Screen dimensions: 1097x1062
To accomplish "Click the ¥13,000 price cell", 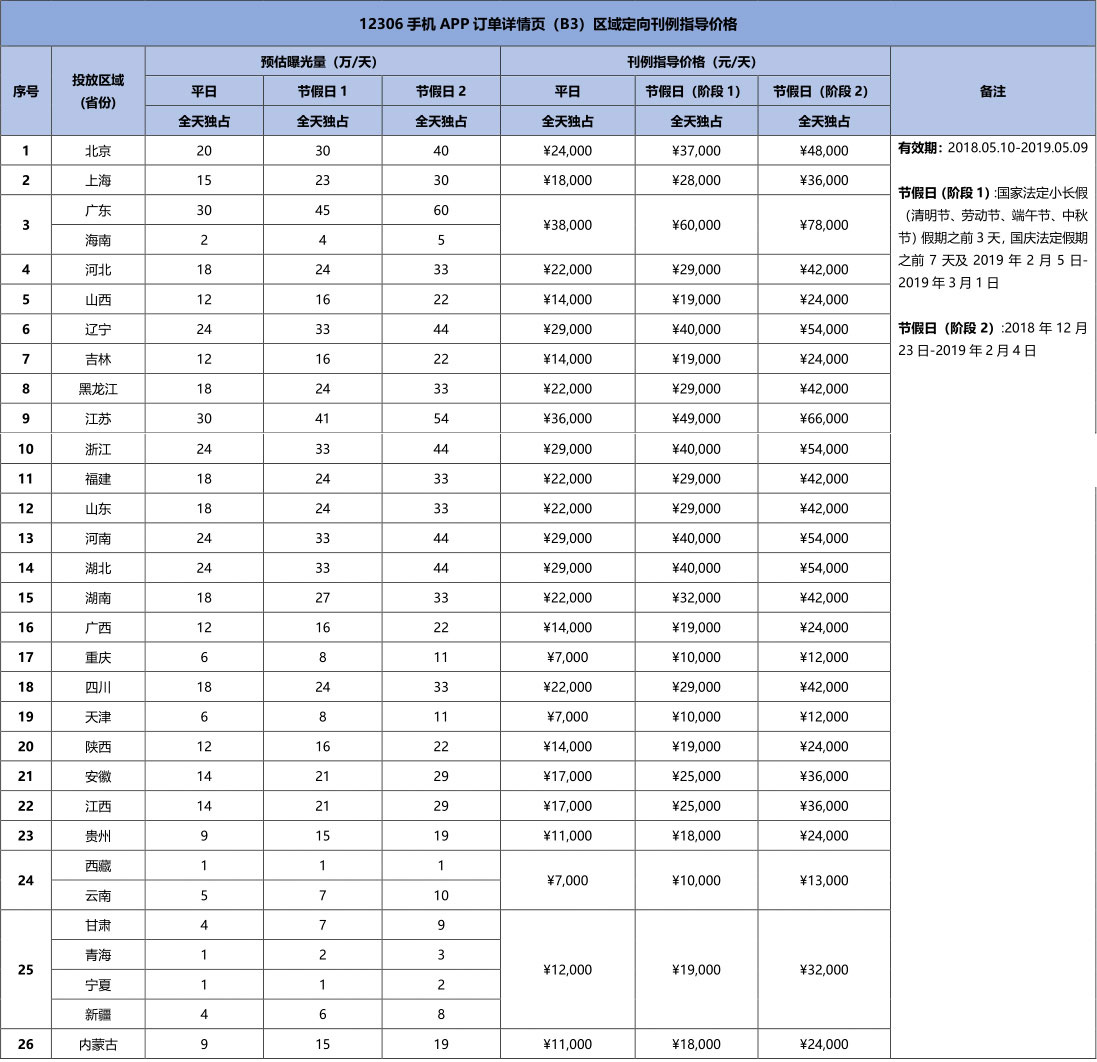I will click(824, 880).
